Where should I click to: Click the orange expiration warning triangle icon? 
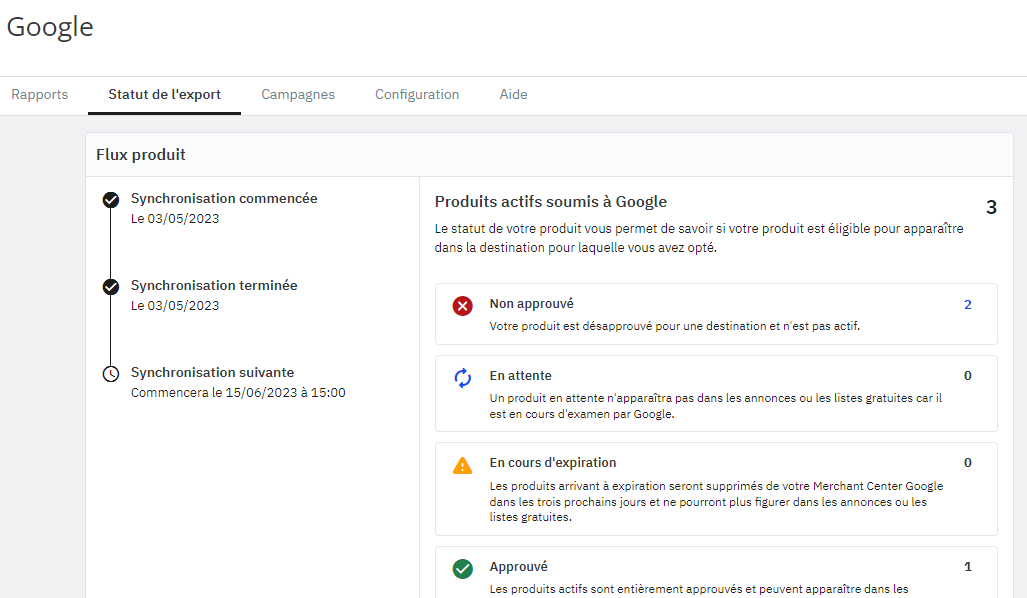[462, 466]
